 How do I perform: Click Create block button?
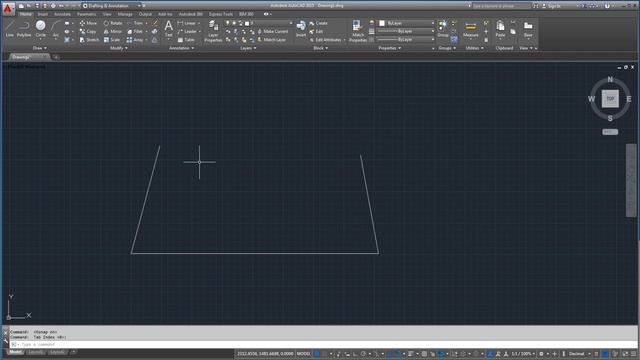(318, 23)
